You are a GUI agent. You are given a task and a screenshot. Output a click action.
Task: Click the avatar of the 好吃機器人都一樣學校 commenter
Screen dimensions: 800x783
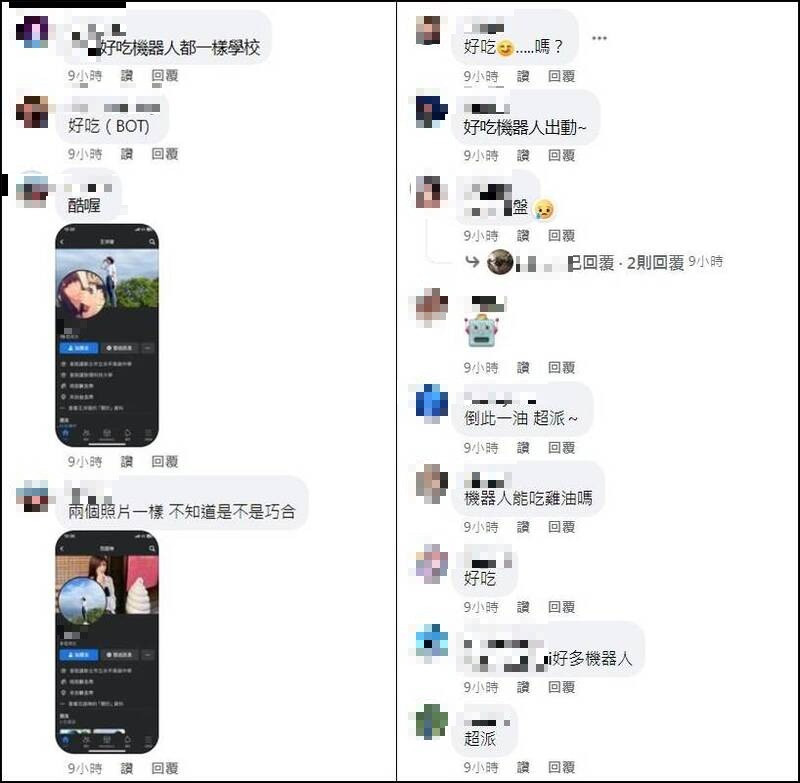(33, 31)
